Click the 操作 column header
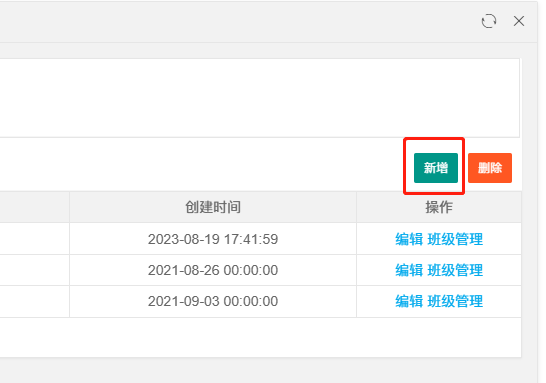The height and width of the screenshot is (383, 546). [439, 207]
